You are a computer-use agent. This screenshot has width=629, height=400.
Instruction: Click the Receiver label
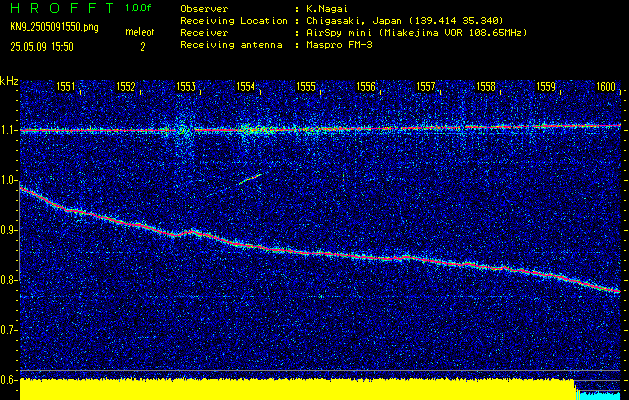click(204, 32)
